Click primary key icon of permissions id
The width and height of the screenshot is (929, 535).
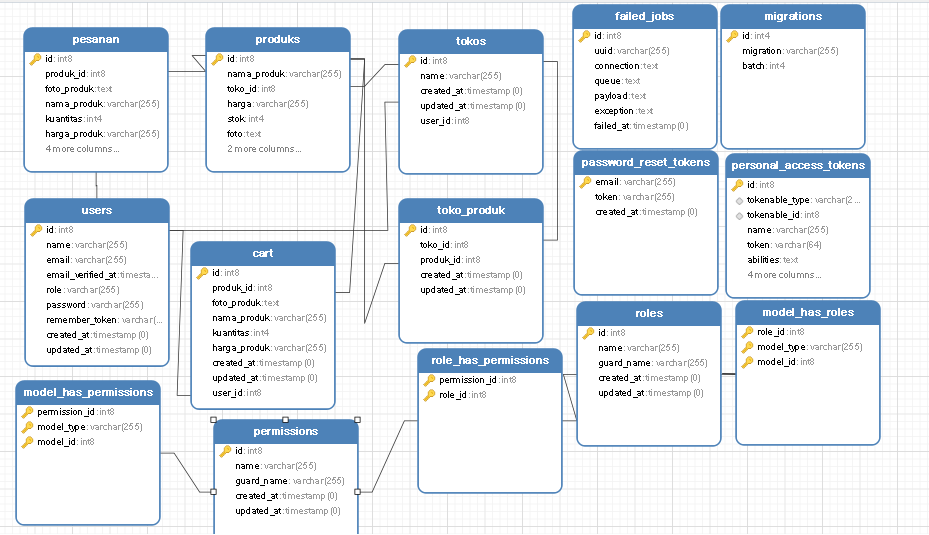click(225, 451)
